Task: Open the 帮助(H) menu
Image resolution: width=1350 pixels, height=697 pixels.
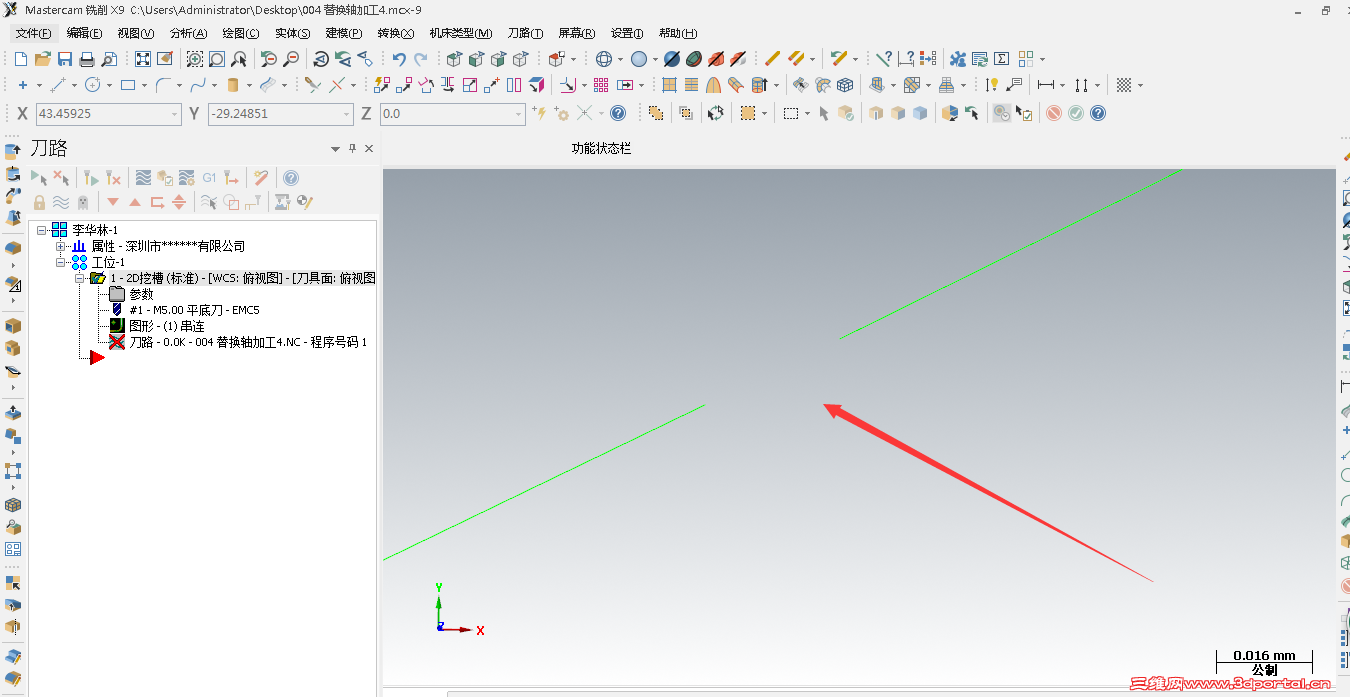Action: (x=678, y=33)
